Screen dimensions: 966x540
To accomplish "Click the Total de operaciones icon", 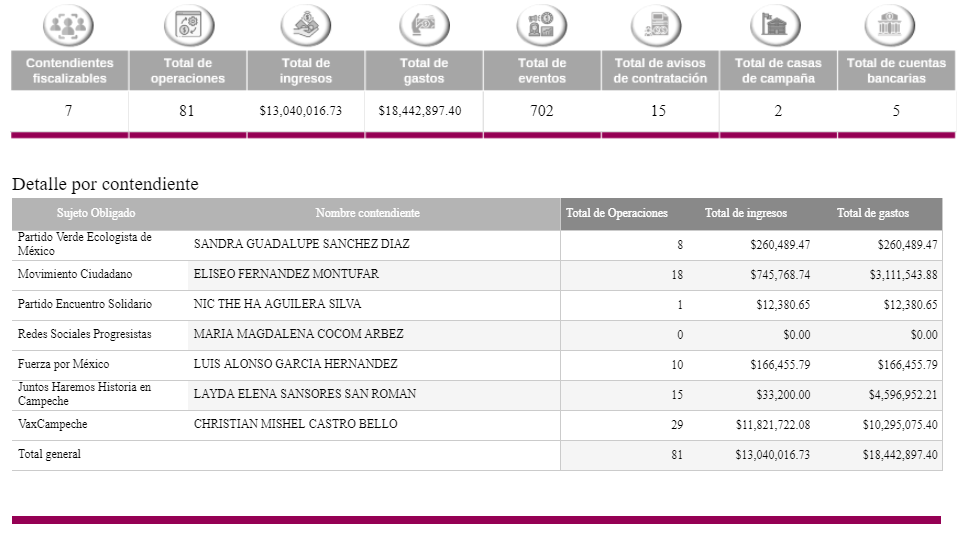I will (x=189, y=25).
